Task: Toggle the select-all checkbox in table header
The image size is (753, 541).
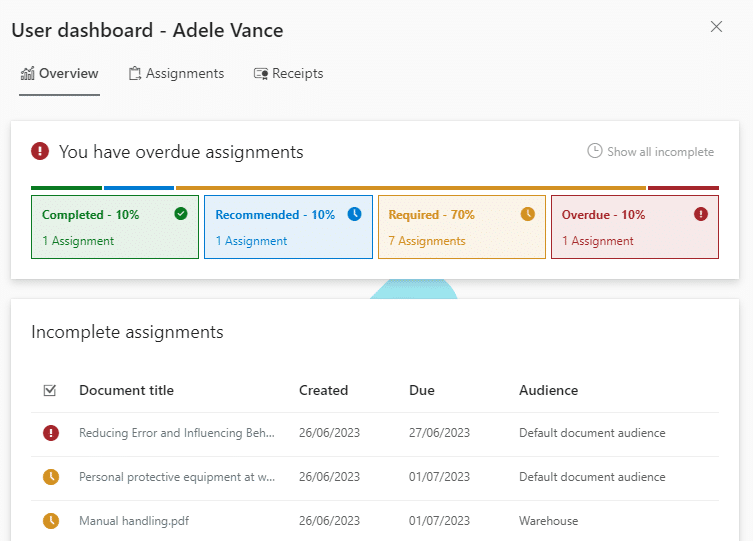Action: pyautogui.click(x=50, y=390)
